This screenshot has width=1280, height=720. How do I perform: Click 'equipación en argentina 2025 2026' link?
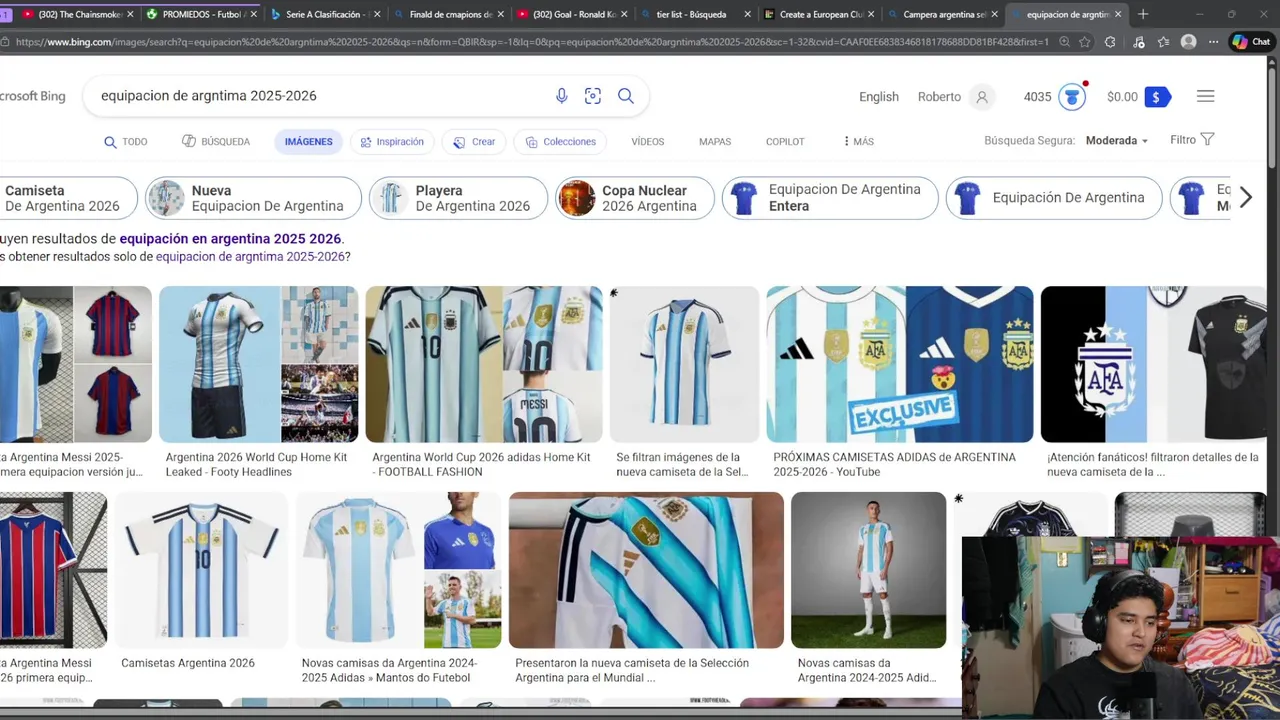tap(230, 239)
